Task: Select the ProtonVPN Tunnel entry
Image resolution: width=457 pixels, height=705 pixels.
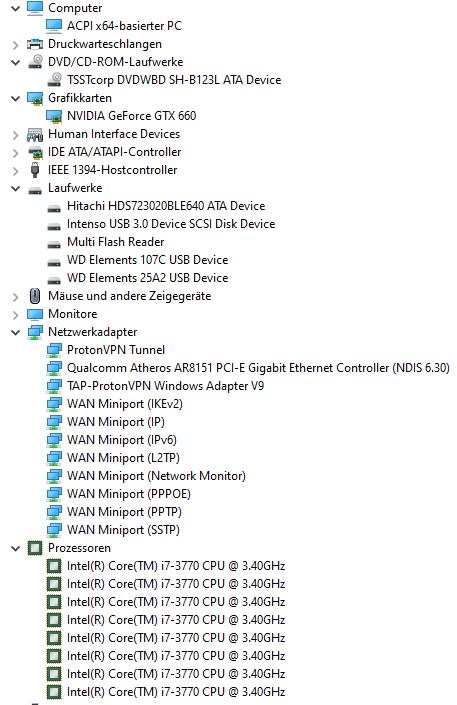Action: [x=116, y=350]
